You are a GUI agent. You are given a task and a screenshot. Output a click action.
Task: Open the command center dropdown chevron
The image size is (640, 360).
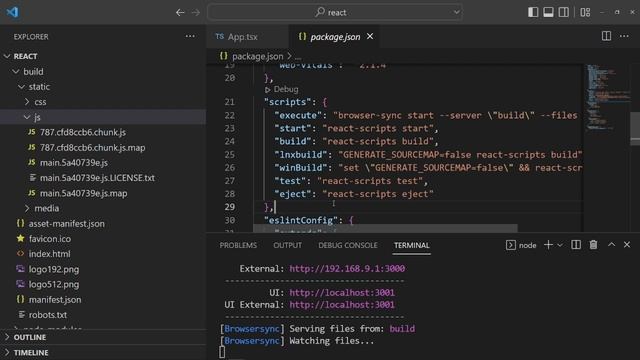(456, 12)
